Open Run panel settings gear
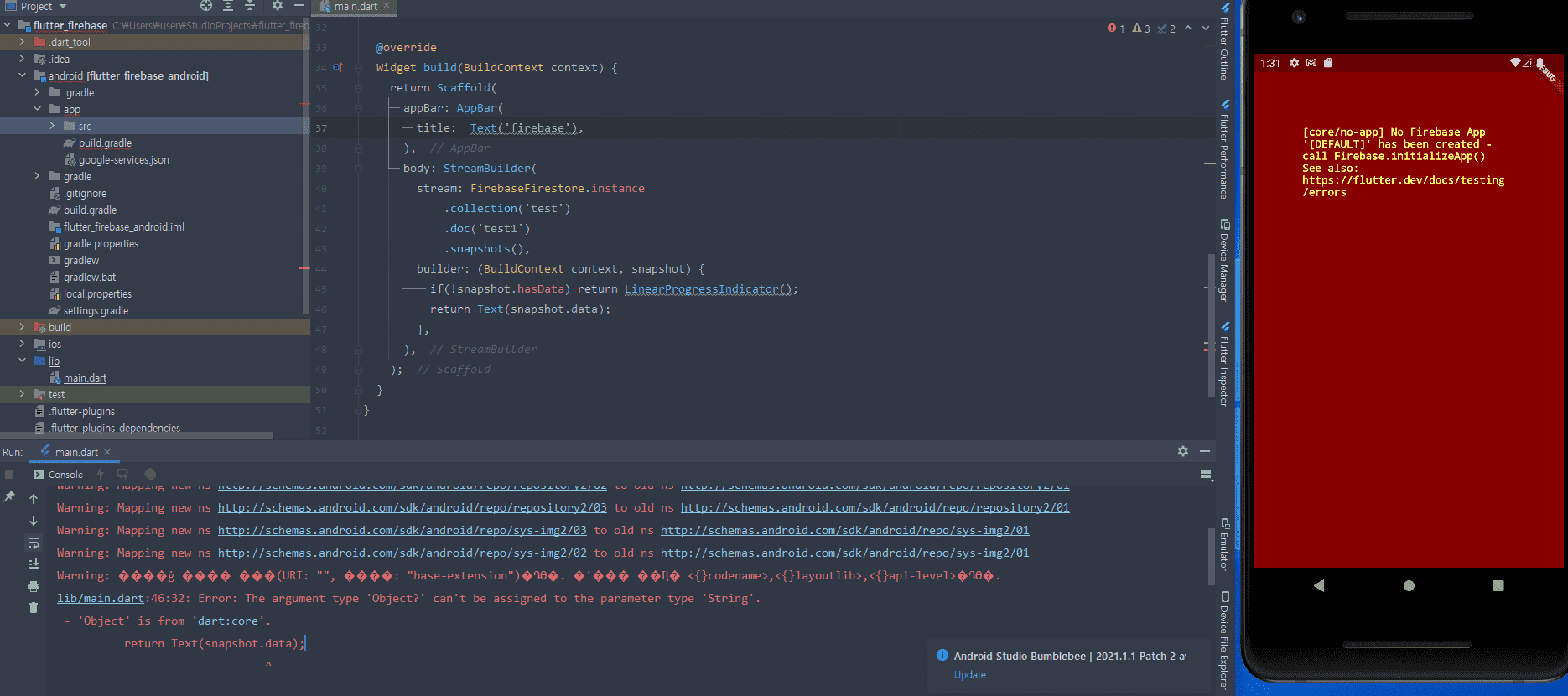The image size is (1568, 696). coord(1183,451)
